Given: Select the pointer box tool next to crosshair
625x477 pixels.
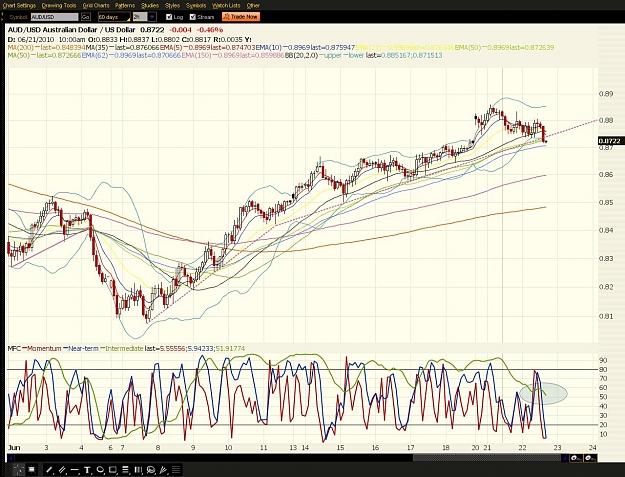Looking at the screenshot, I should tap(32, 469).
